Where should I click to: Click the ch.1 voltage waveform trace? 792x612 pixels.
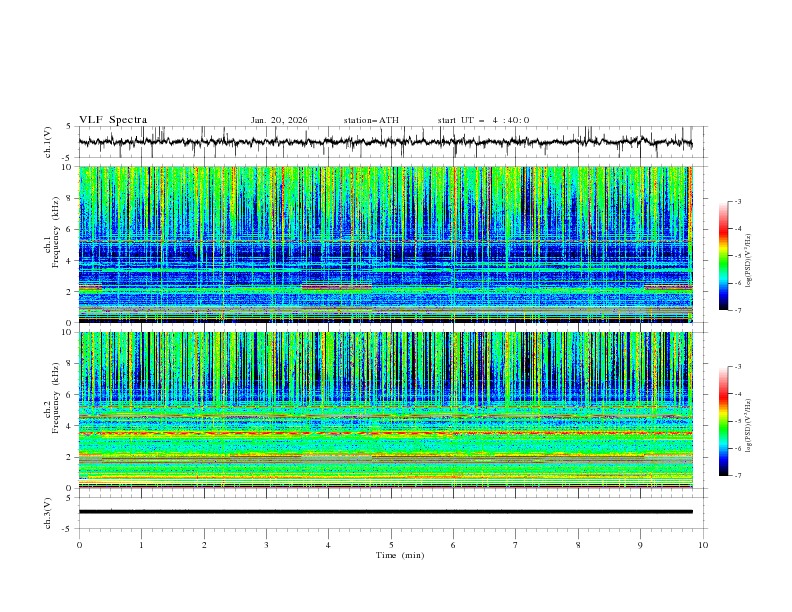click(385, 142)
